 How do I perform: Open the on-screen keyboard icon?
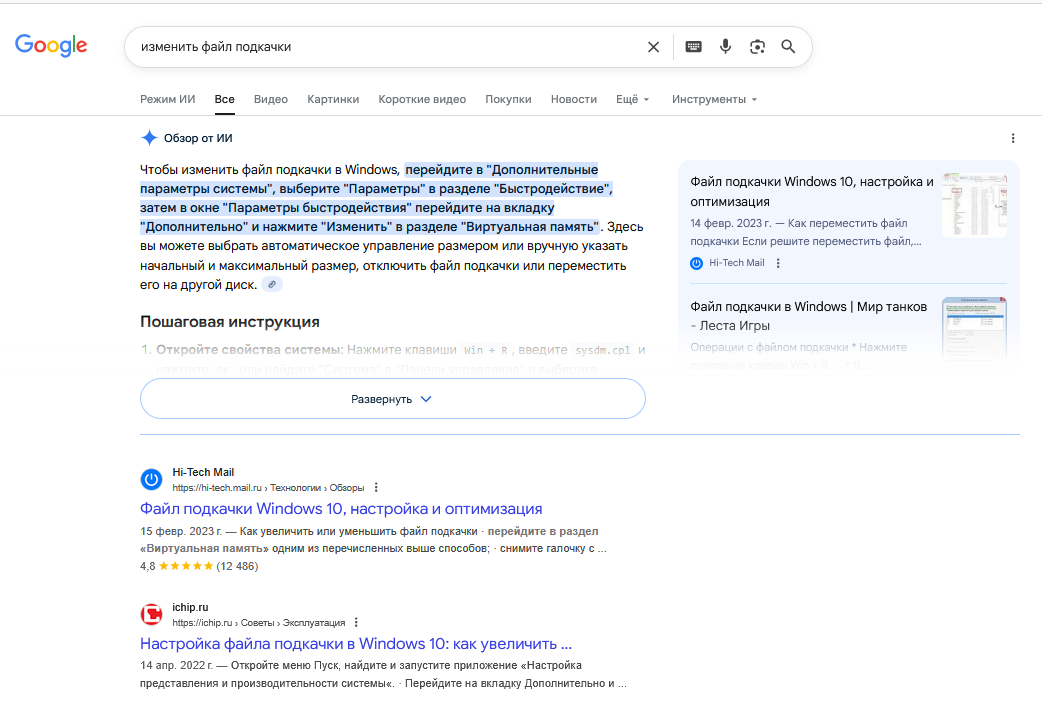click(x=693, y=47)
